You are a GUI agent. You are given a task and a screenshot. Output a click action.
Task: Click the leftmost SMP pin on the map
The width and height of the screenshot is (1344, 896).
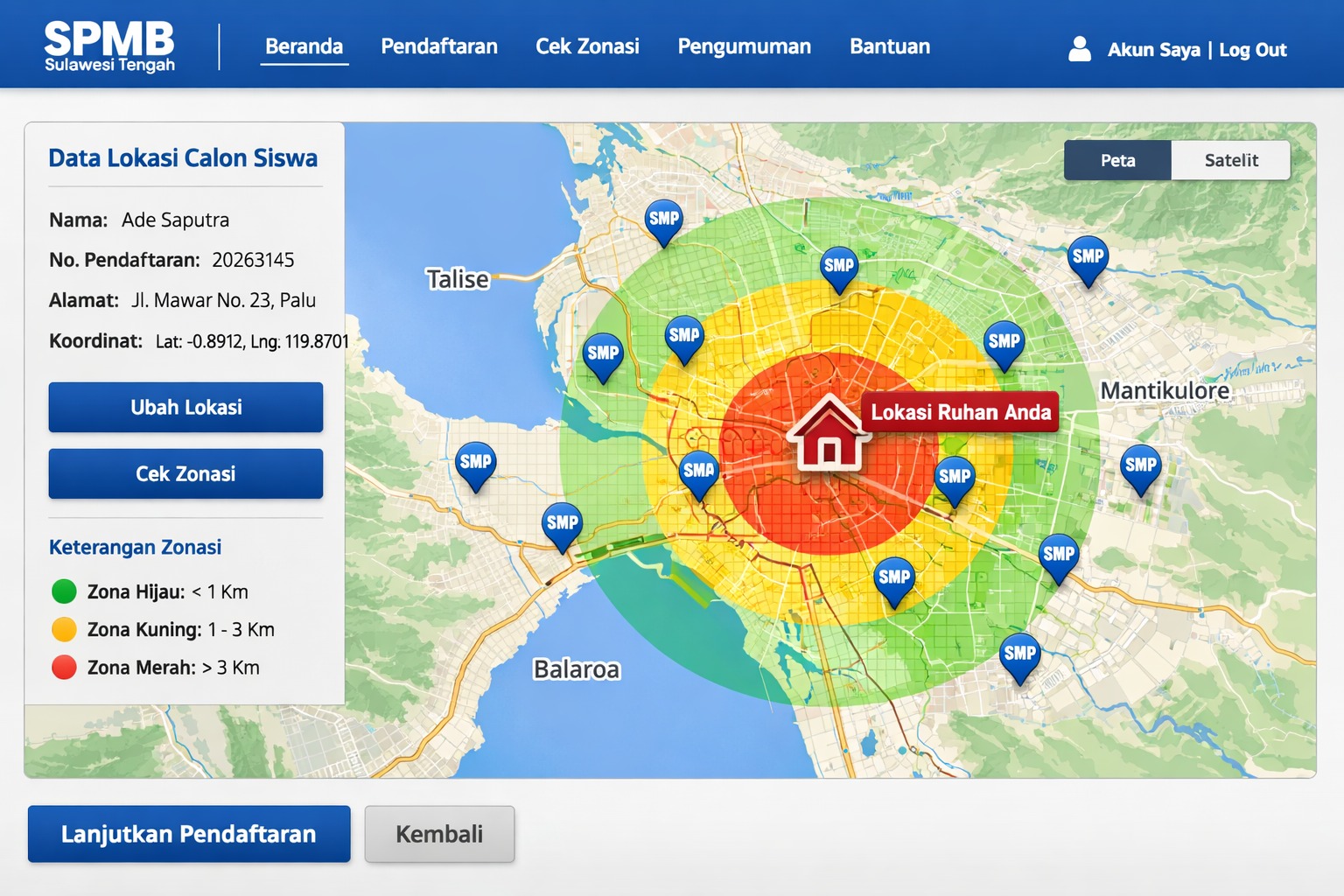pyautogui.click(x=476, y=464)
